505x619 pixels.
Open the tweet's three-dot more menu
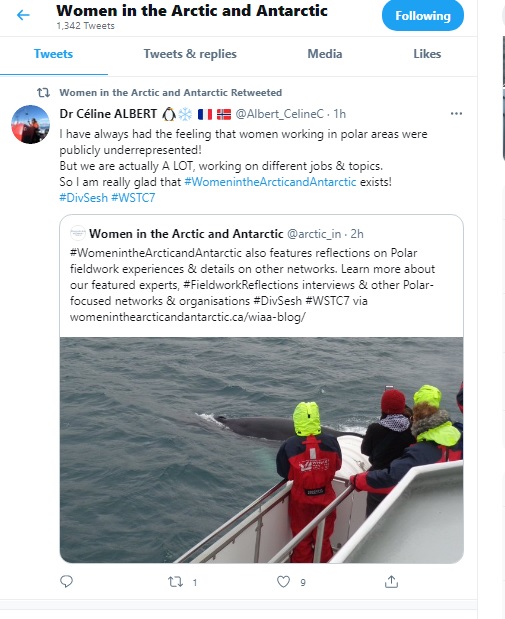[x=456, y=114]
